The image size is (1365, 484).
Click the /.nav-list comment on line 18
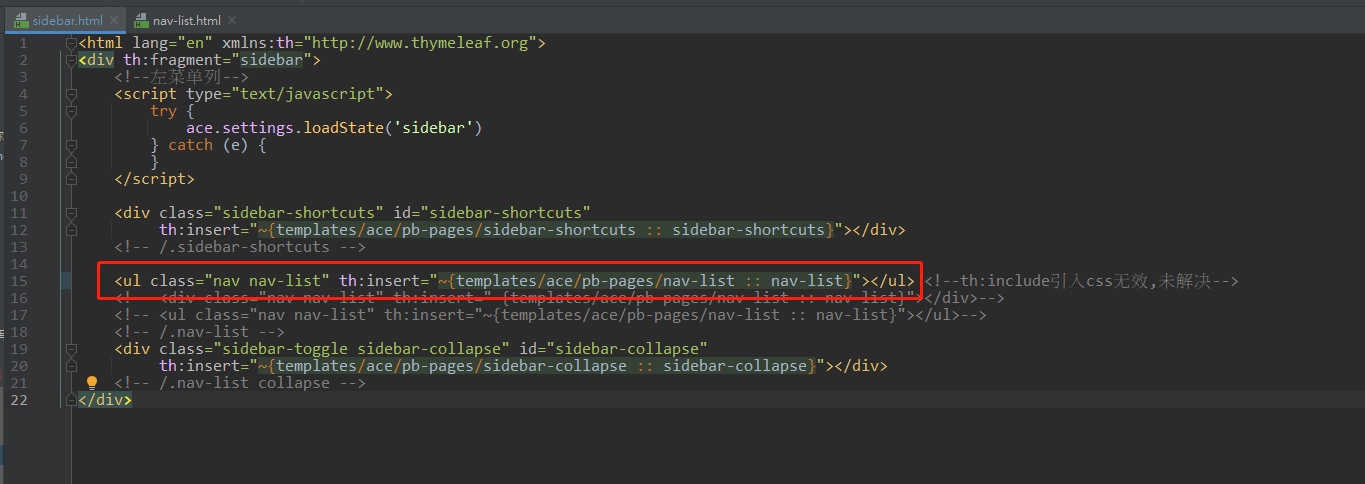(199, 332)
